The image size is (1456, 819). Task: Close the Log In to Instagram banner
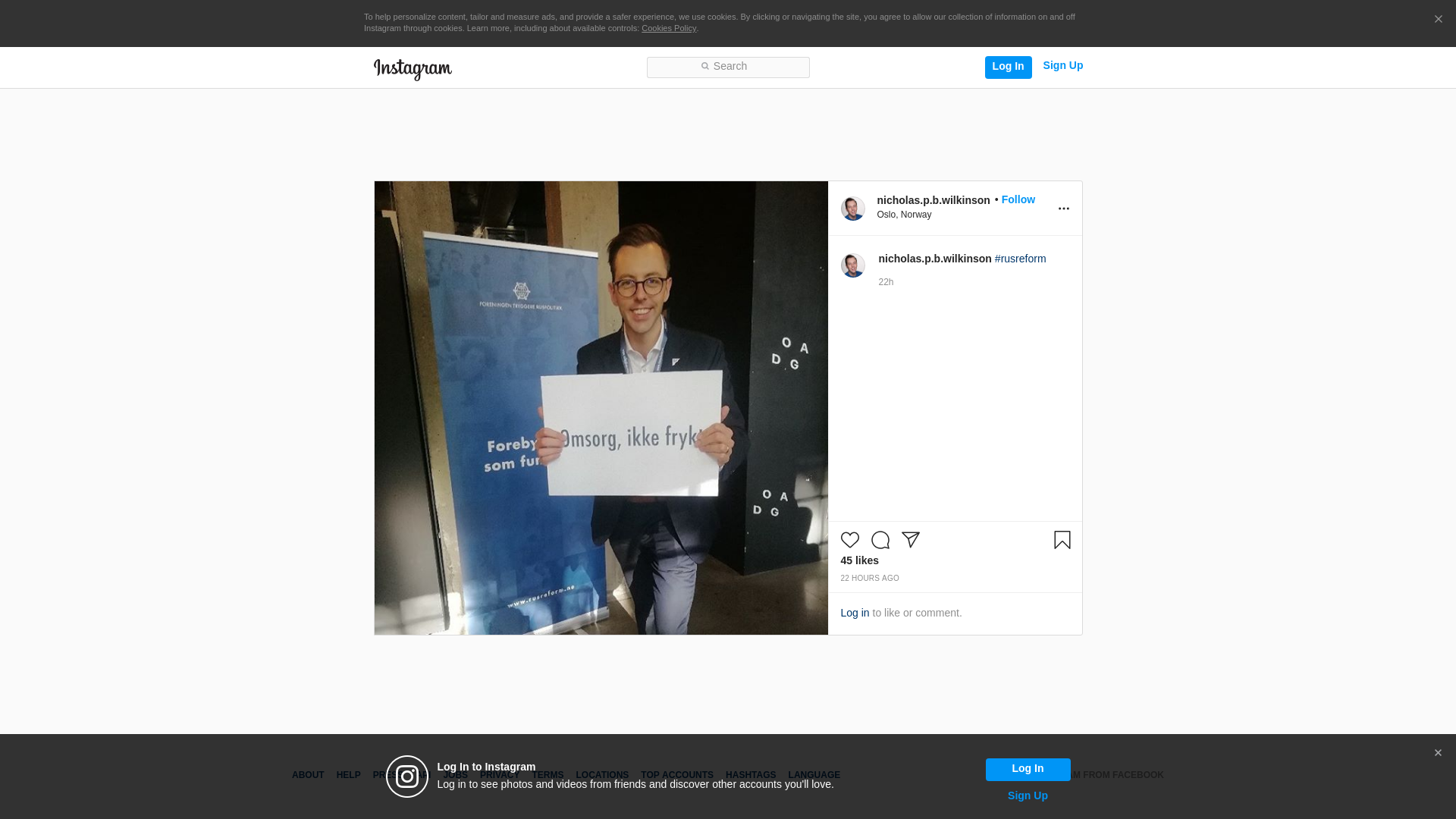coord(1438,753)
